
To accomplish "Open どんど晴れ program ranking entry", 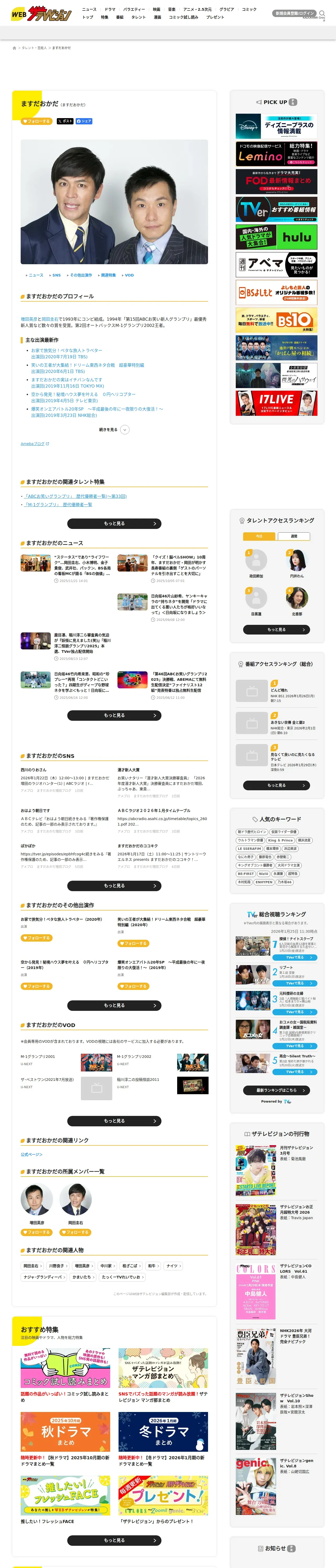I will 276,691.
